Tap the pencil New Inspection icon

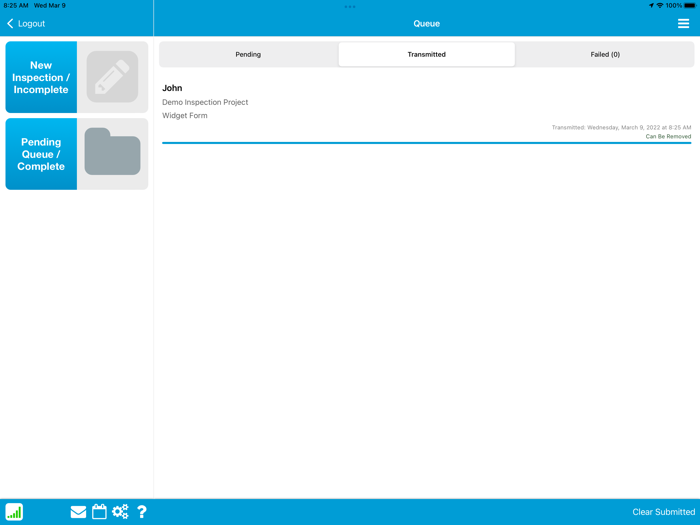[112, 77]
